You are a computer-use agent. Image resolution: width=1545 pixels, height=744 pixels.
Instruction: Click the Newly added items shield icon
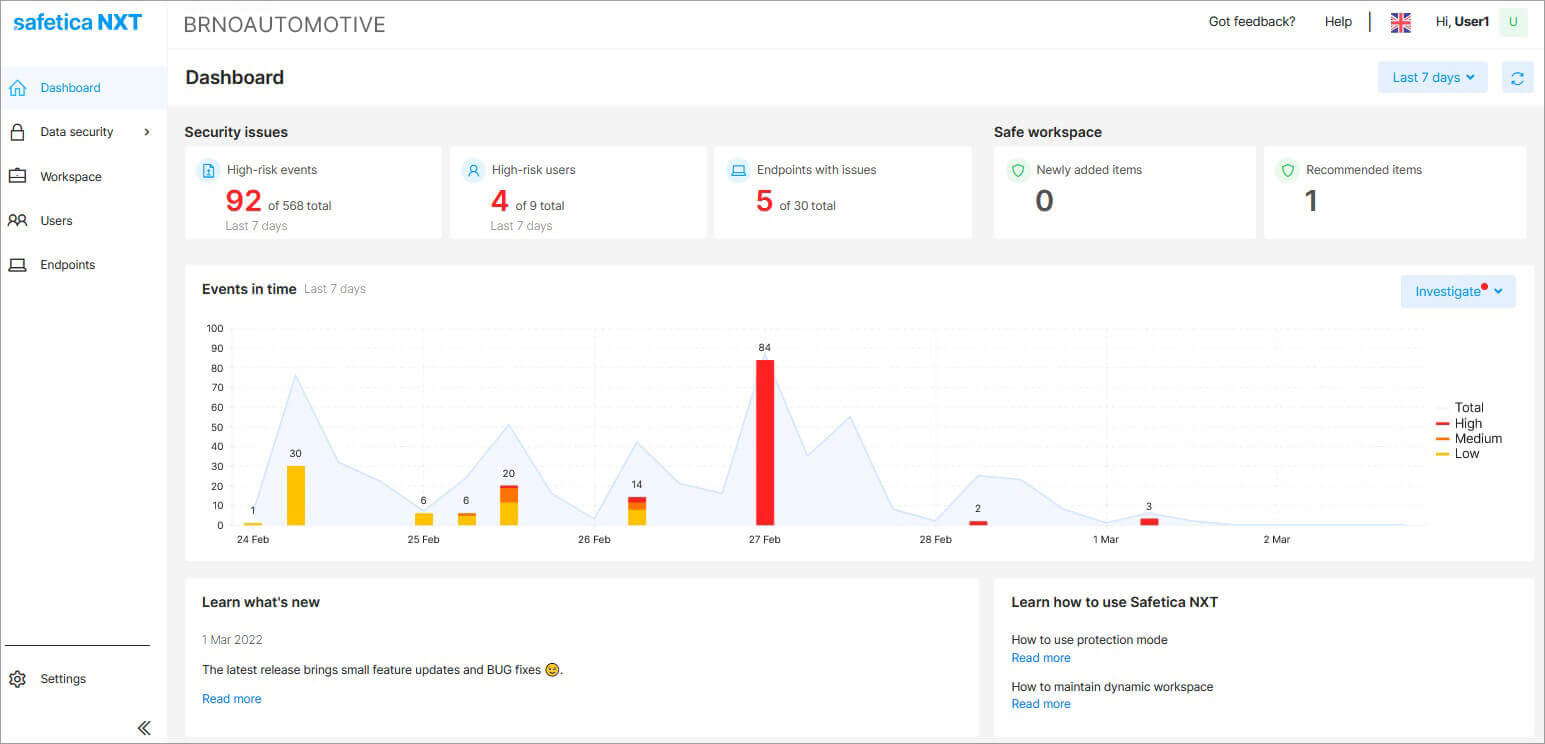tap(1018, 170)
